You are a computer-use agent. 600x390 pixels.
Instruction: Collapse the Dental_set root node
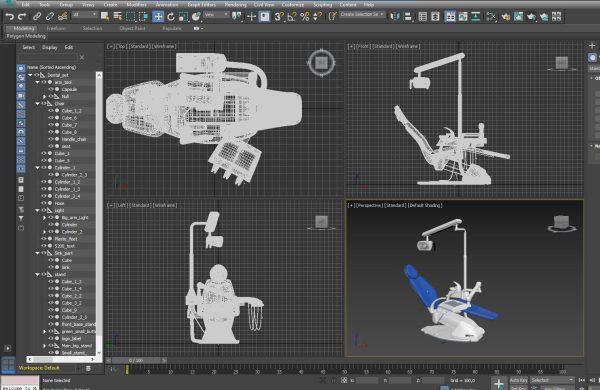[30, 75]
